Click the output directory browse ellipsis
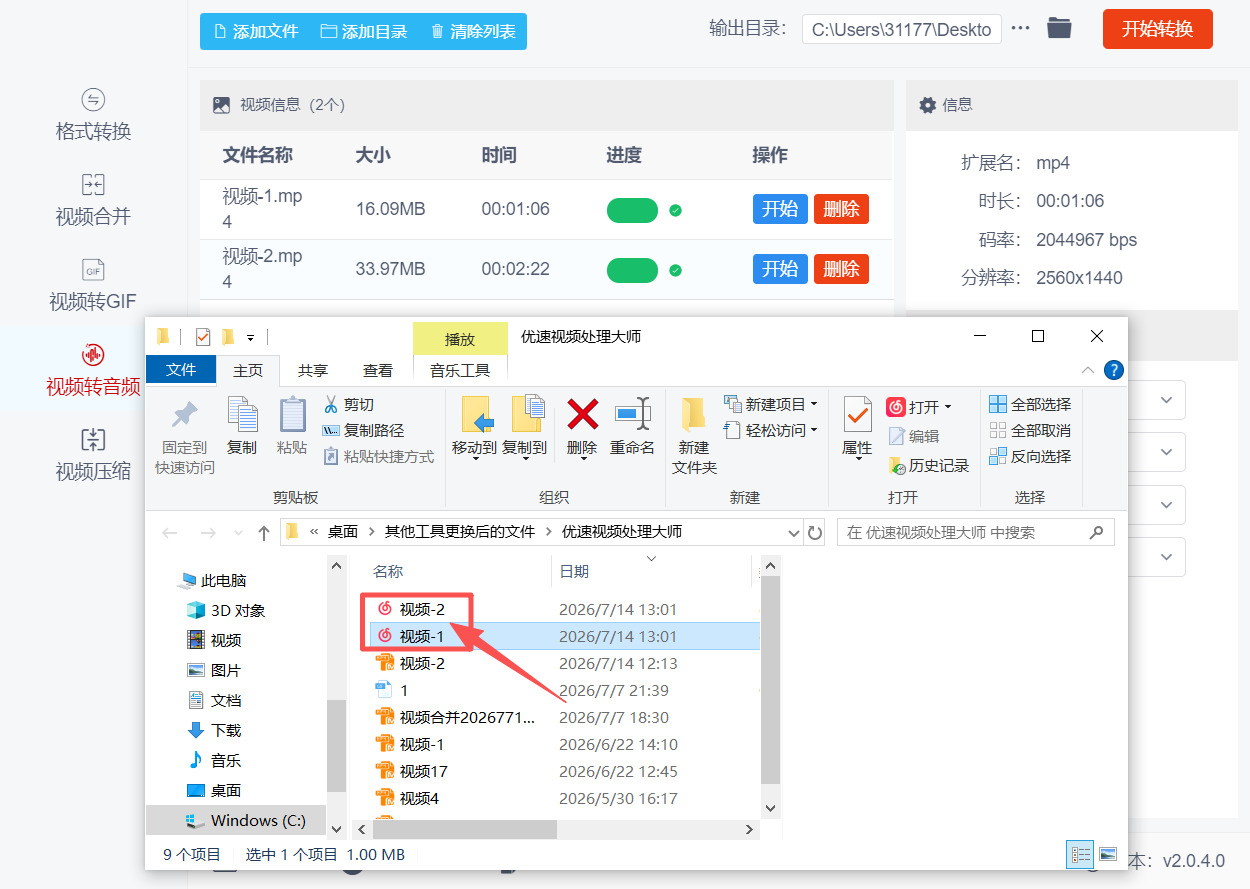Image resolution: width=1250 pixels, height=889 pixels. click(x=1020, y=29)
